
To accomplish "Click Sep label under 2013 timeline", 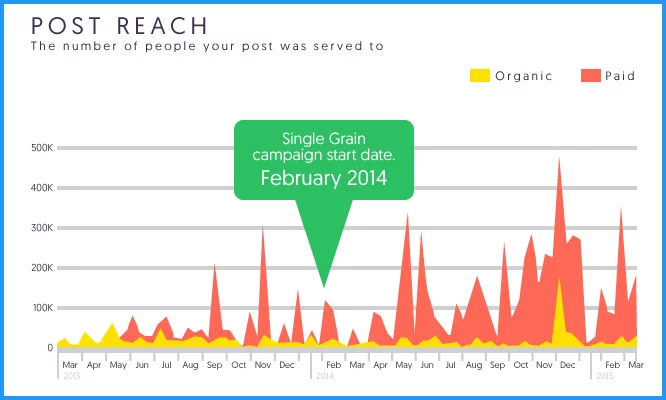I will click(214, 365).
